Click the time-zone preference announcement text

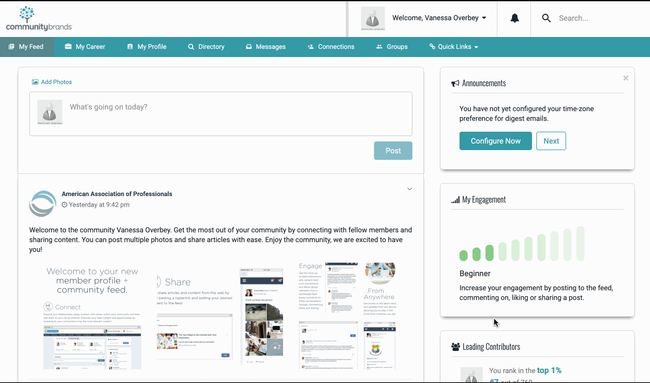(x=526, y=114)
